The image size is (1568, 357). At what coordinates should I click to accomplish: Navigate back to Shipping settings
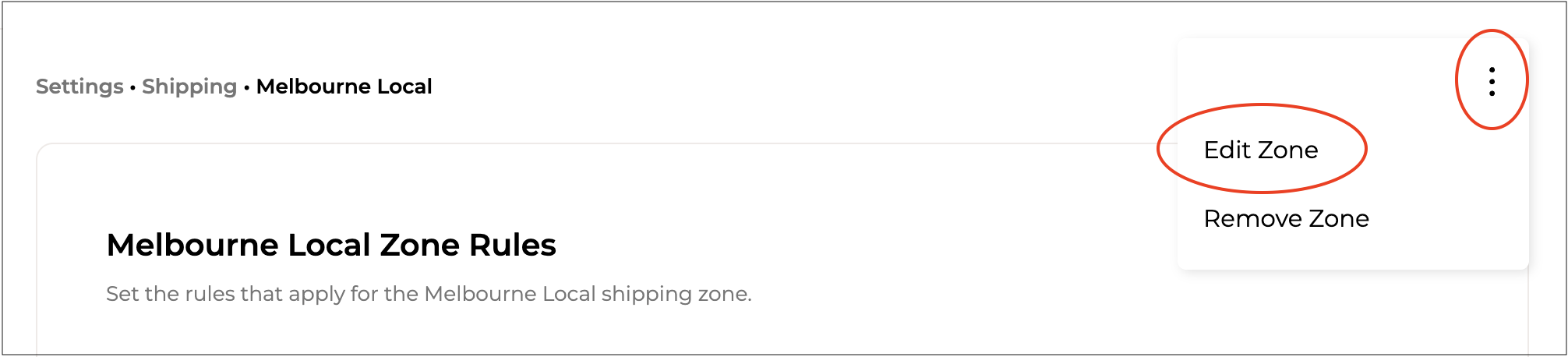(x=189, y=87)
